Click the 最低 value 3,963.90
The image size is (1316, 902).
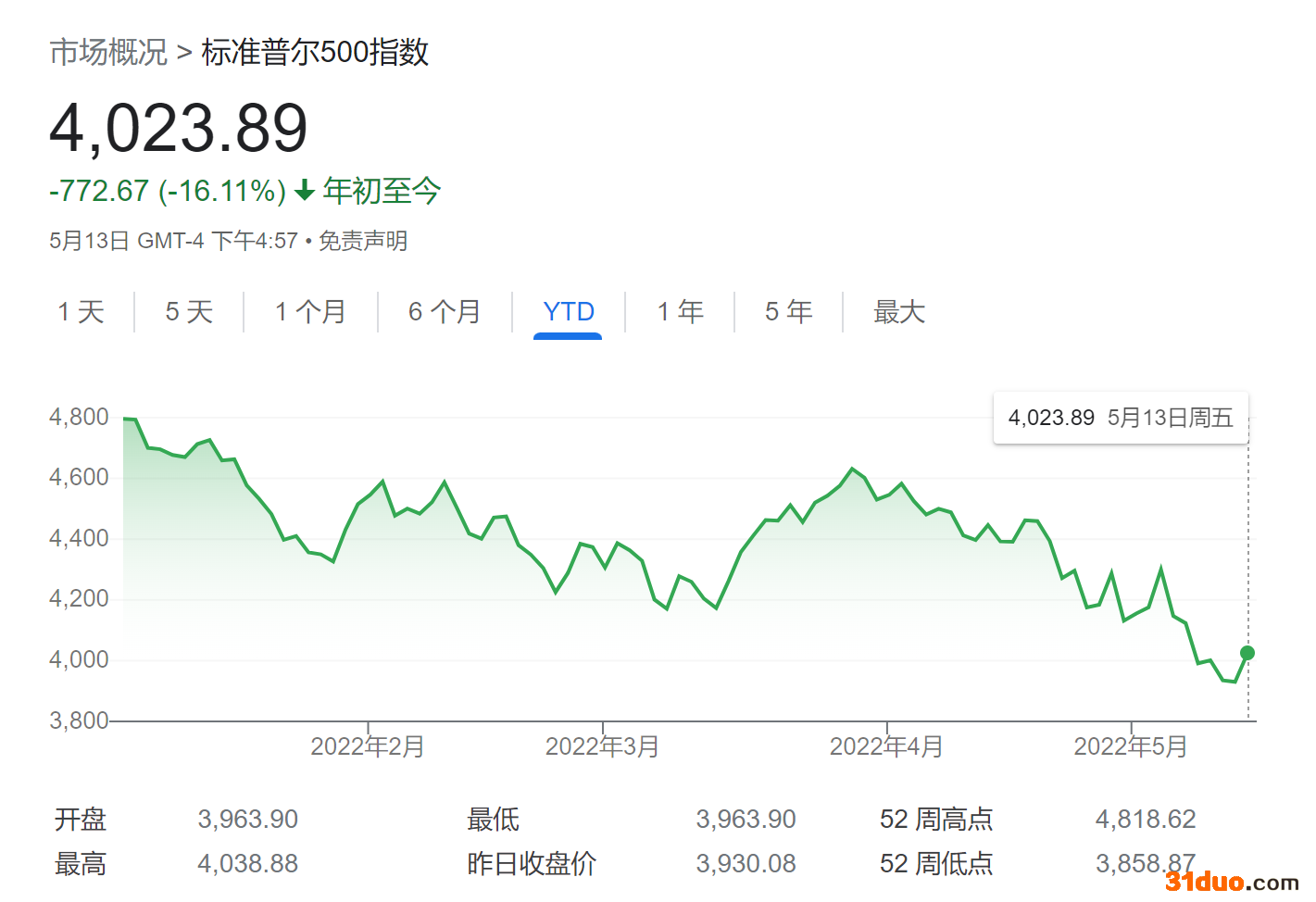pos(746,820)
